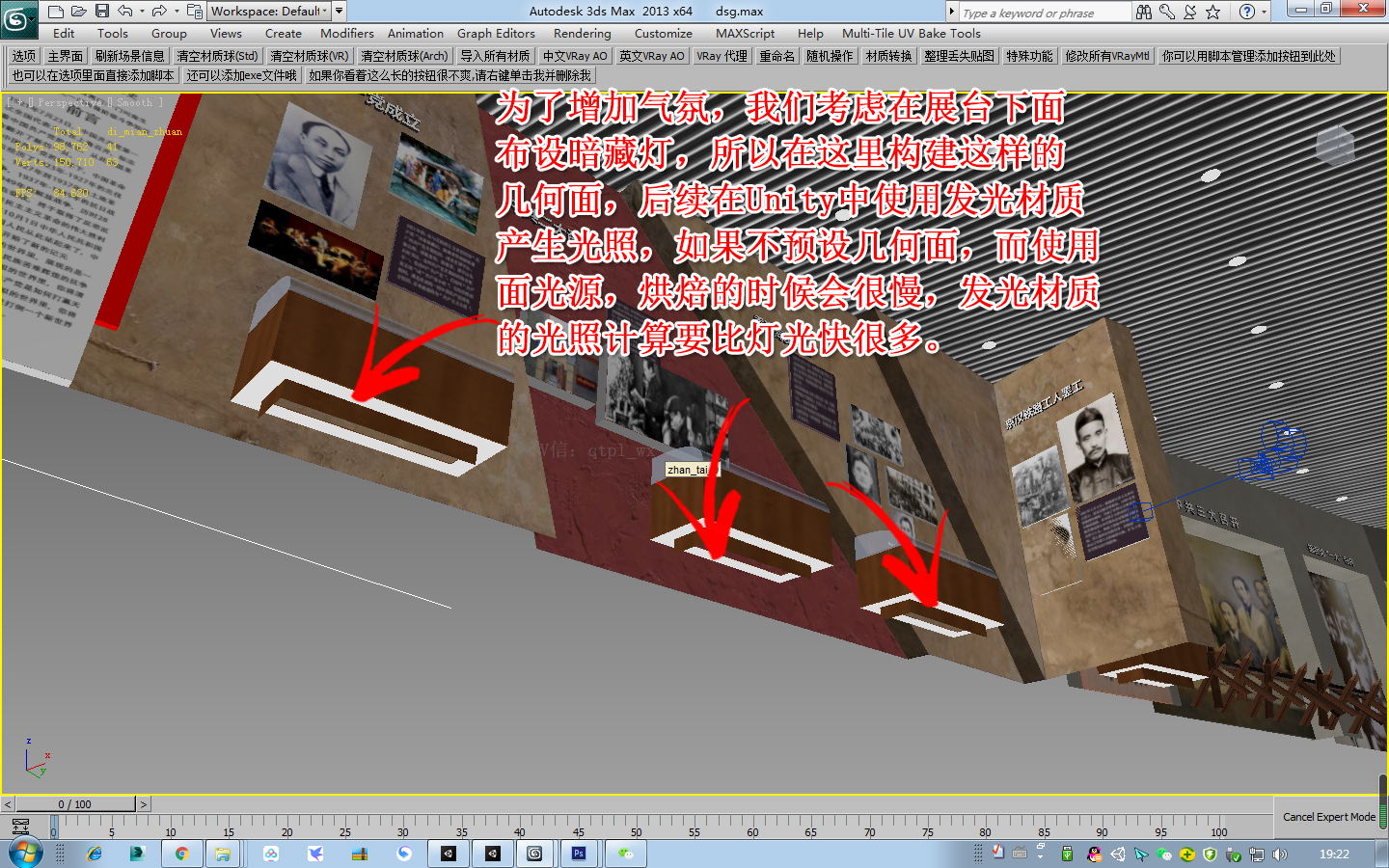Open the Quick Access Toolbar customize arrow
Image resolution: width=1389 pixels, height=868 pixels.
(340, 12)
